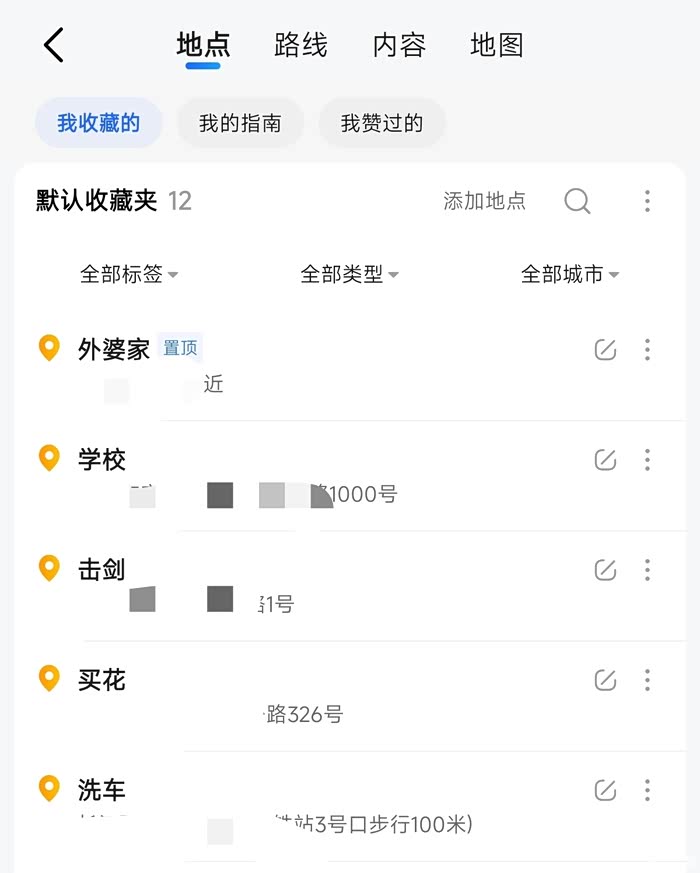The height and width of the screenshot is (873, 700).
Task: Open more options for default favorites folder
Action: click(x=647, y=201)
